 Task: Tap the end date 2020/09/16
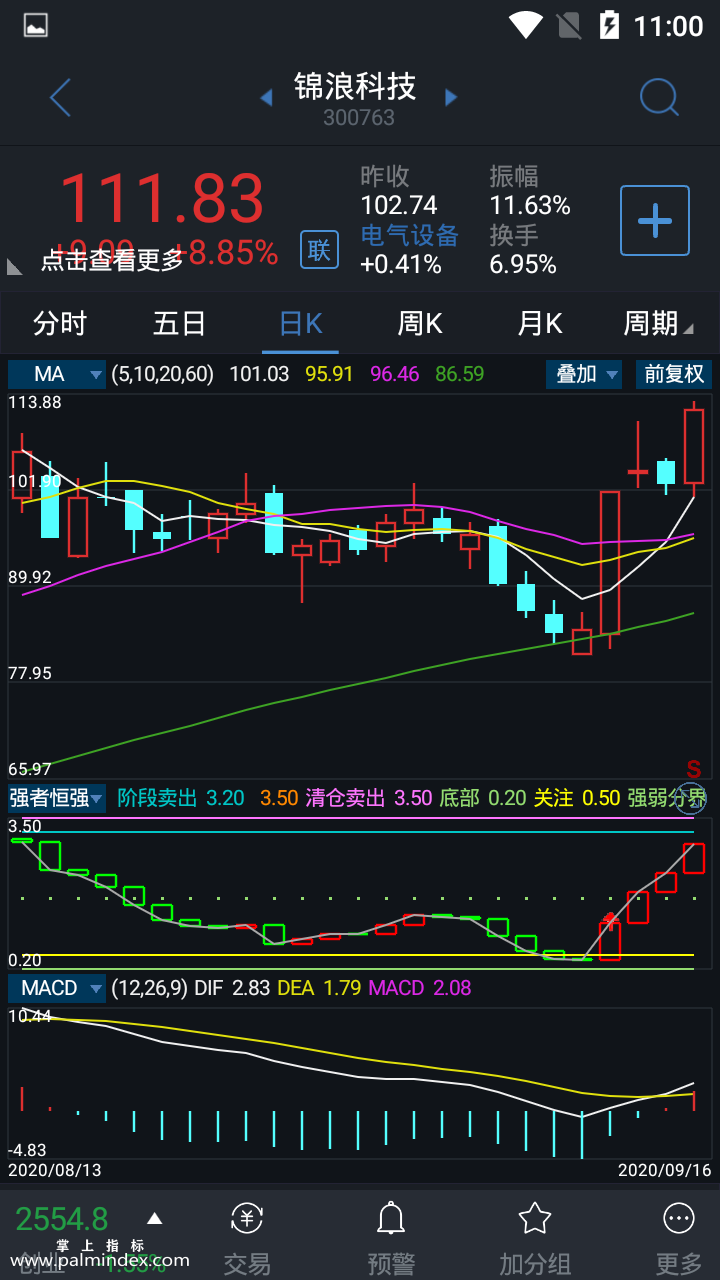point(664,1169)
